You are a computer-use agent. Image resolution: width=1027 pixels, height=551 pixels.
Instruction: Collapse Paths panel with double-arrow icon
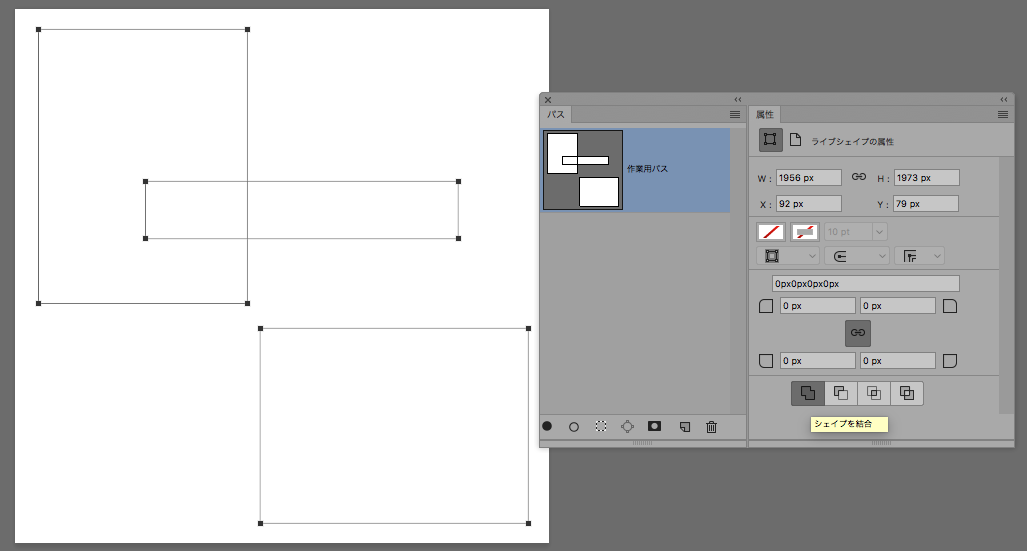pyautogui.click(x=738, y=100)
